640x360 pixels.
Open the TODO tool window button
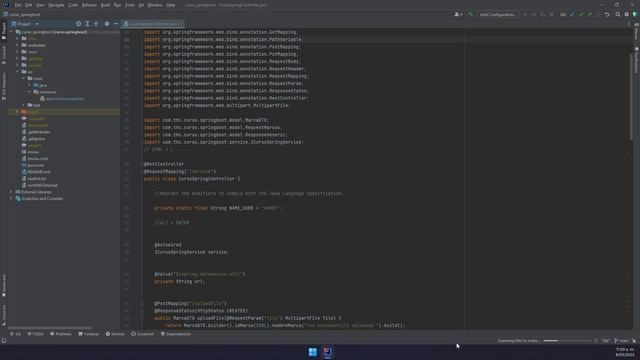[36, 334]
